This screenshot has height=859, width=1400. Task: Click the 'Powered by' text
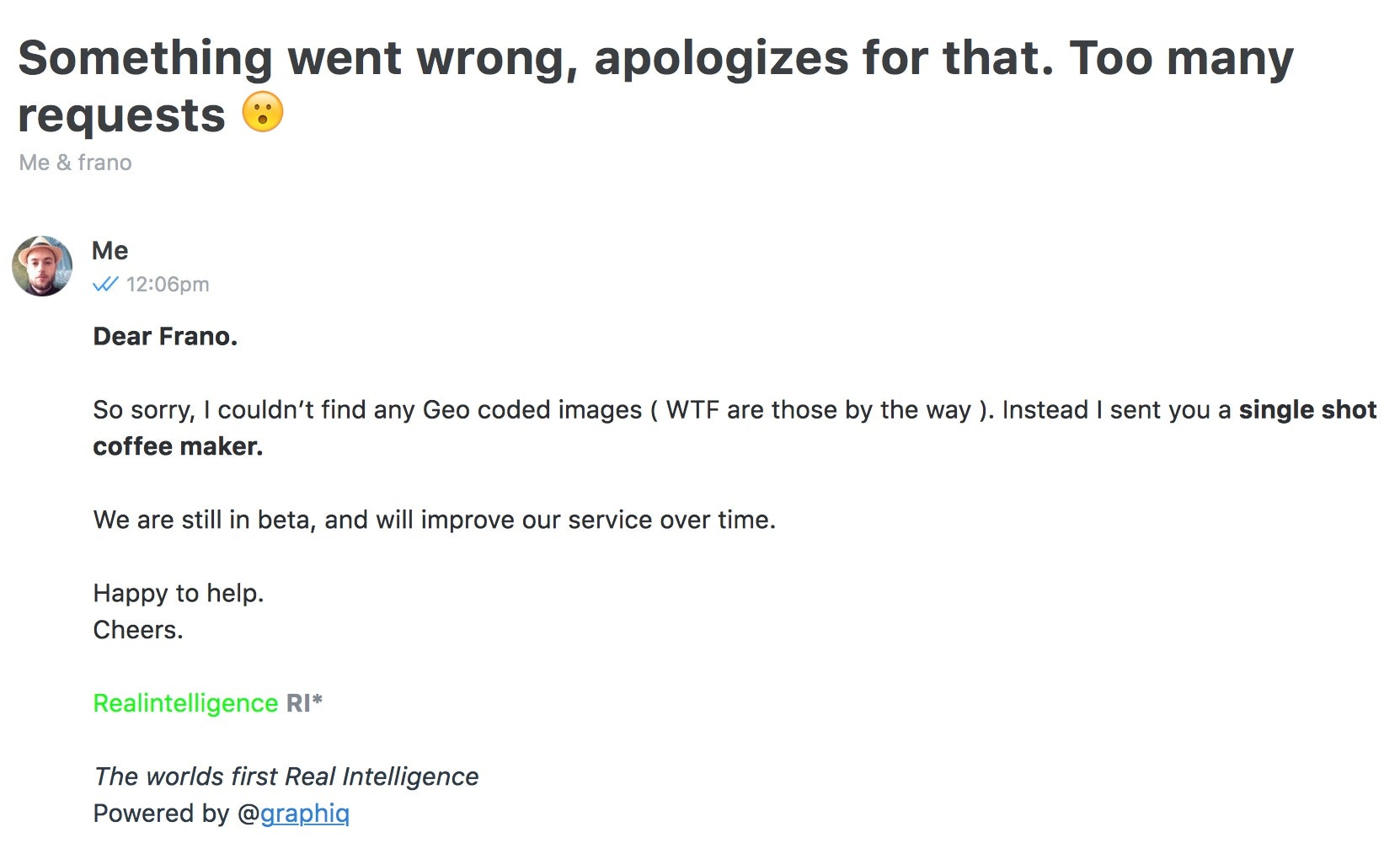click(x=161, y=814)
